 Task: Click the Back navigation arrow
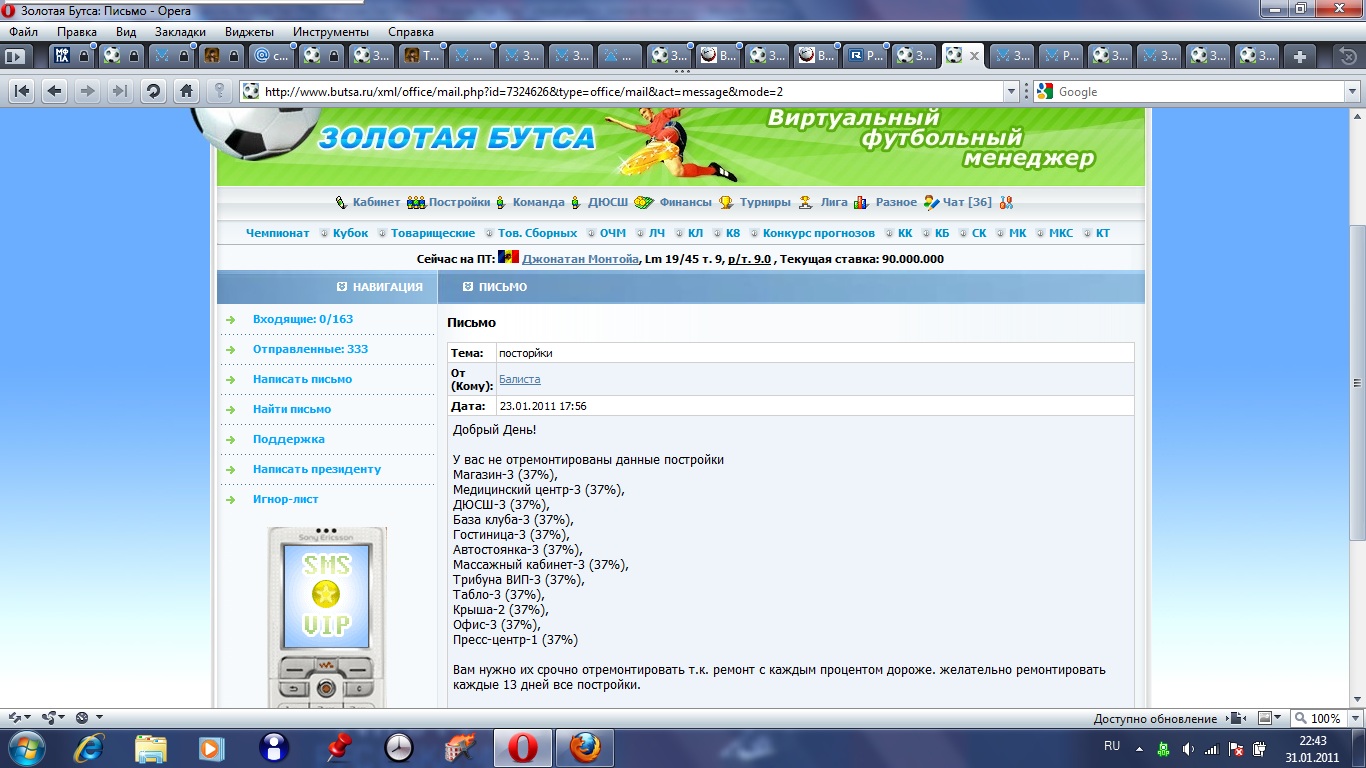55,91
